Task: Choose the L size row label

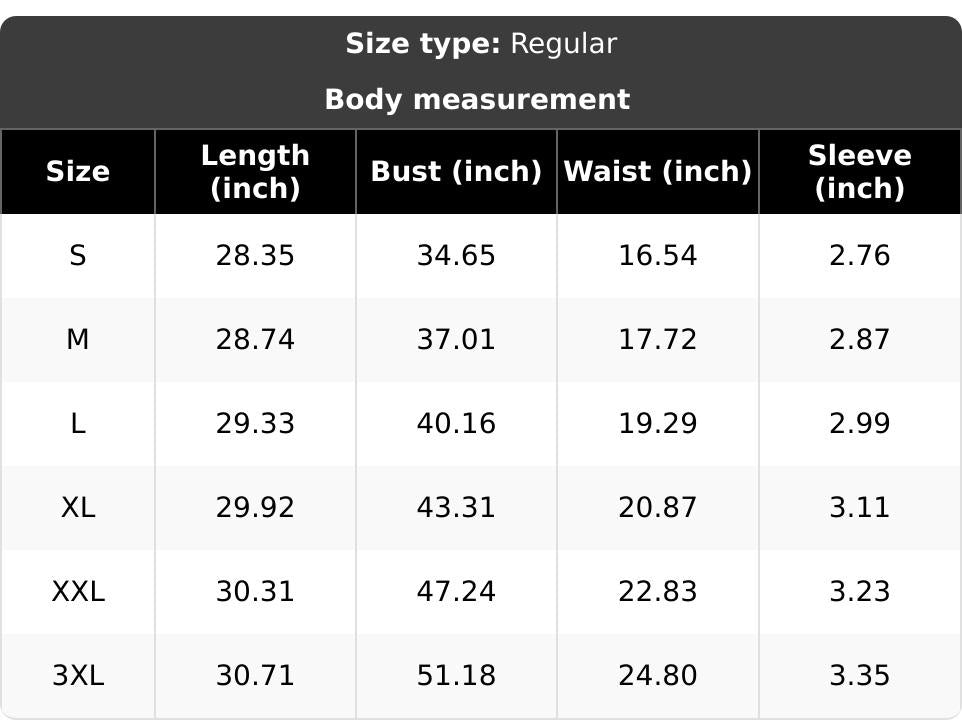Action: pyautogui.click(x=78, y=423)
